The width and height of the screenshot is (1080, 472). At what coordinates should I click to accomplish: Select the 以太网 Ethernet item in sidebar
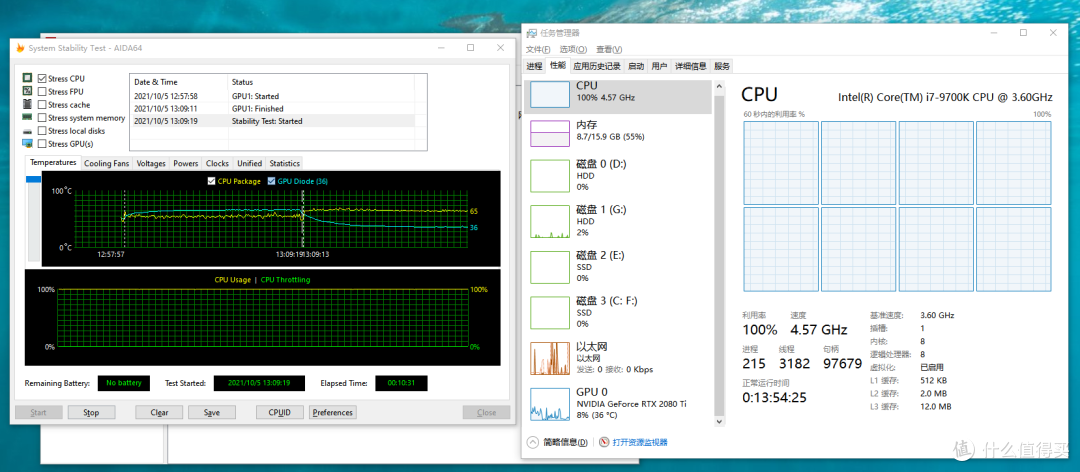(x=618, y=357)
